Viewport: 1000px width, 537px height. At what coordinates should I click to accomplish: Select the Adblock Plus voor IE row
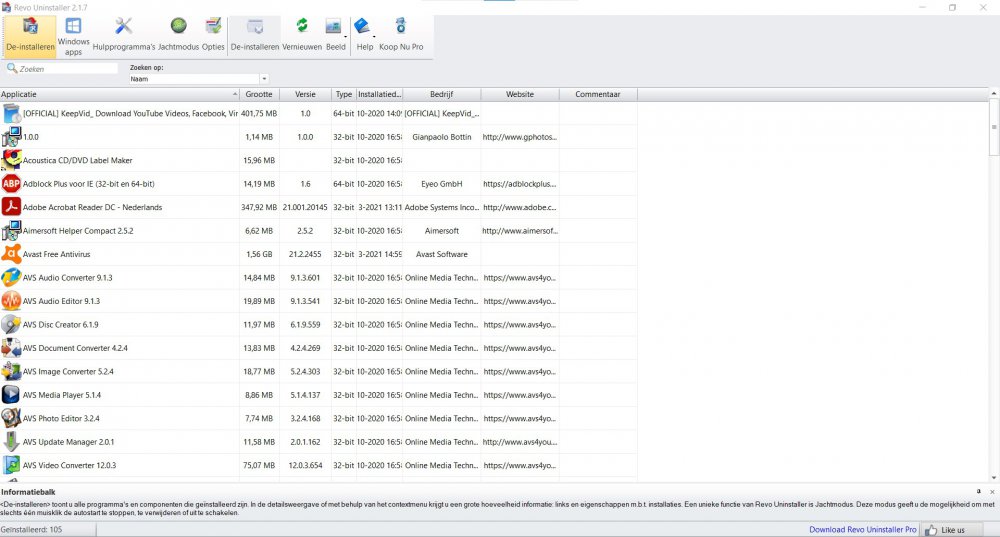coord(88,184)
